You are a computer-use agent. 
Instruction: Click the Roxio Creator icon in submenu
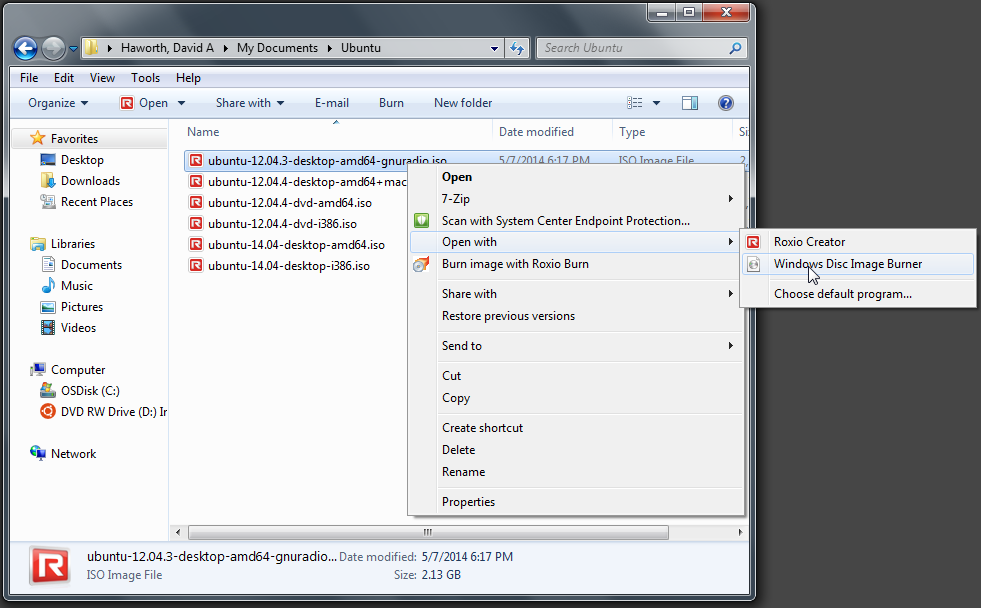click(753, 242)
